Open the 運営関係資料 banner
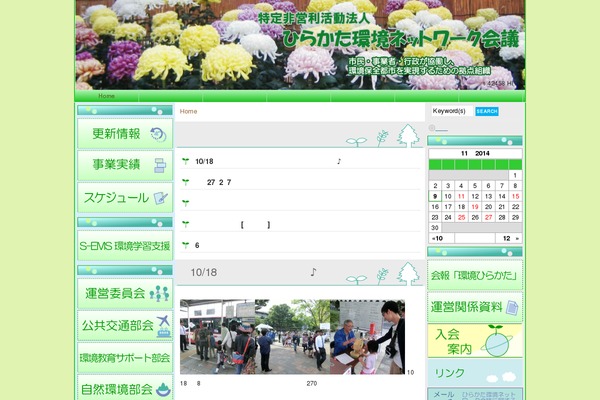The width and height of the screenshot is (600, 400). point(474,307)
